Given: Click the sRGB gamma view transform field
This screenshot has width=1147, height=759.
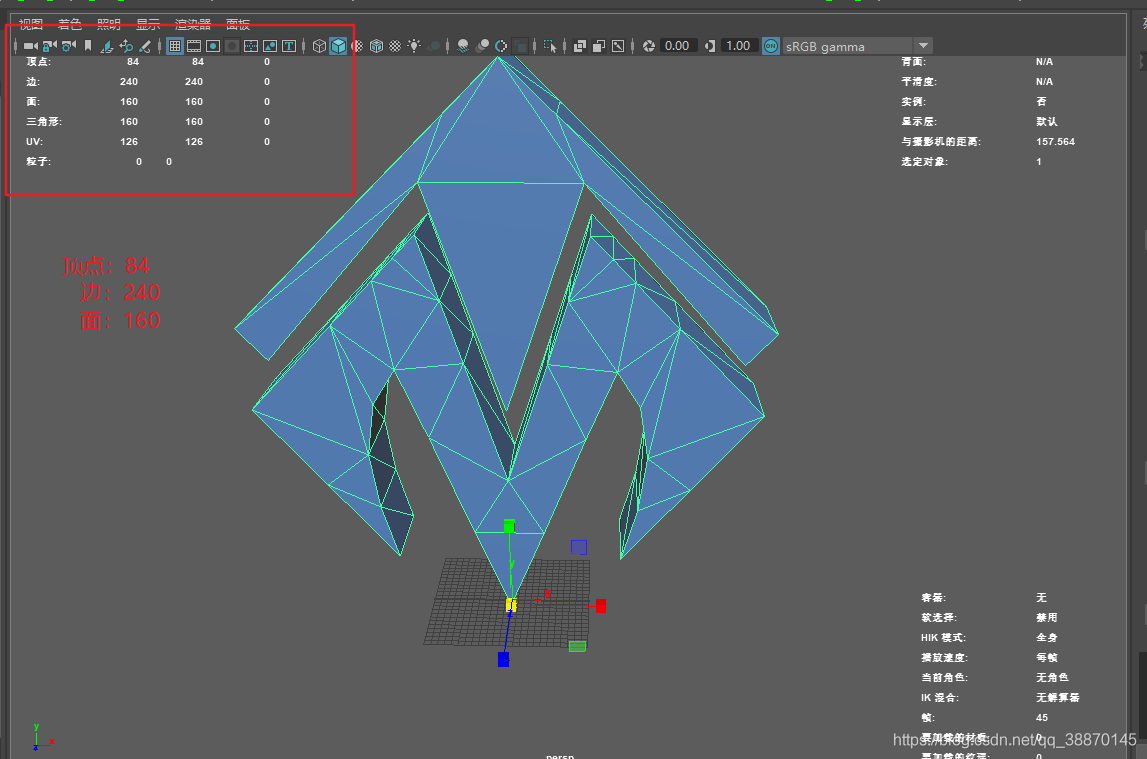Looking at the screenshot, I should [x=847, y=46].
